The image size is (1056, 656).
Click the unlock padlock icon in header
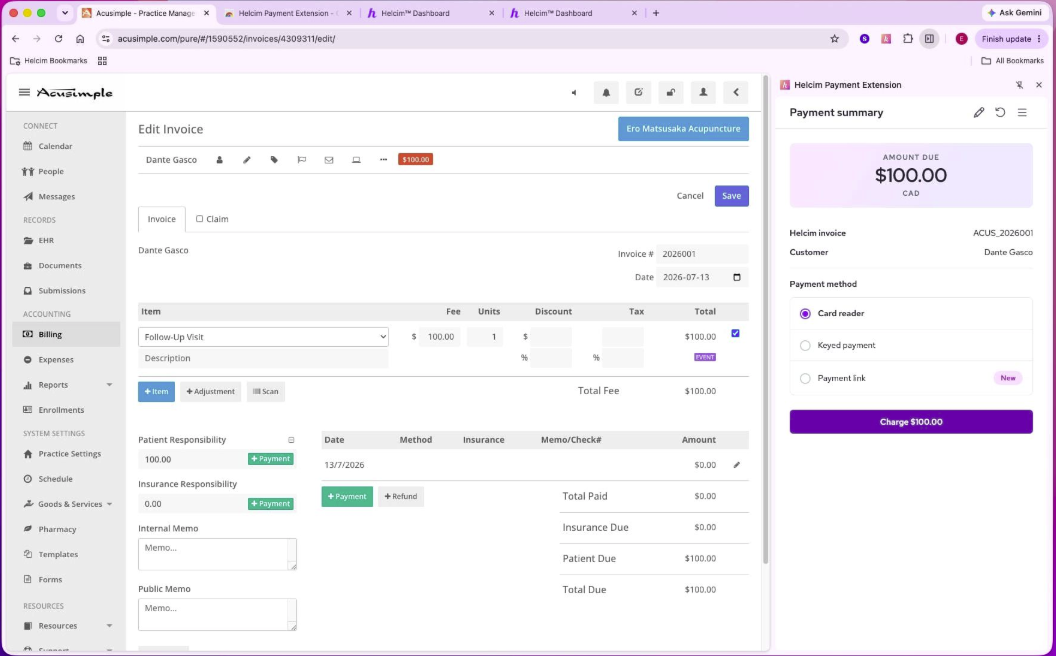click(x=671, y=93)
